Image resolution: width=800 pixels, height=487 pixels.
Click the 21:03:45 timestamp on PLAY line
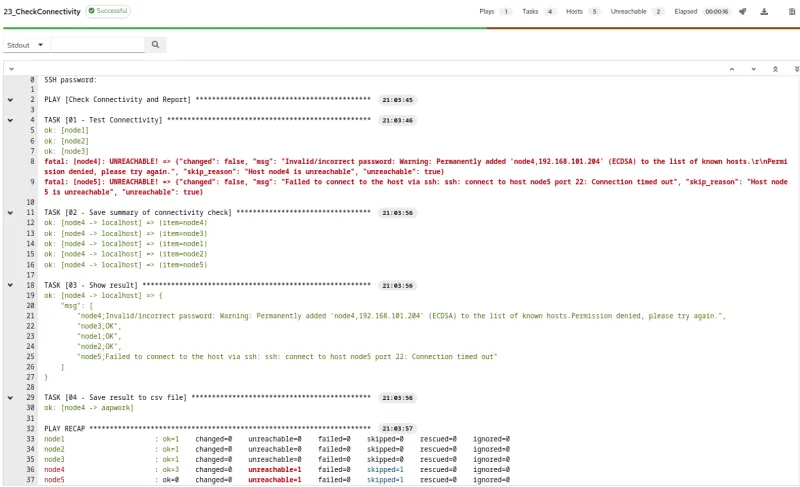point(397,100)
